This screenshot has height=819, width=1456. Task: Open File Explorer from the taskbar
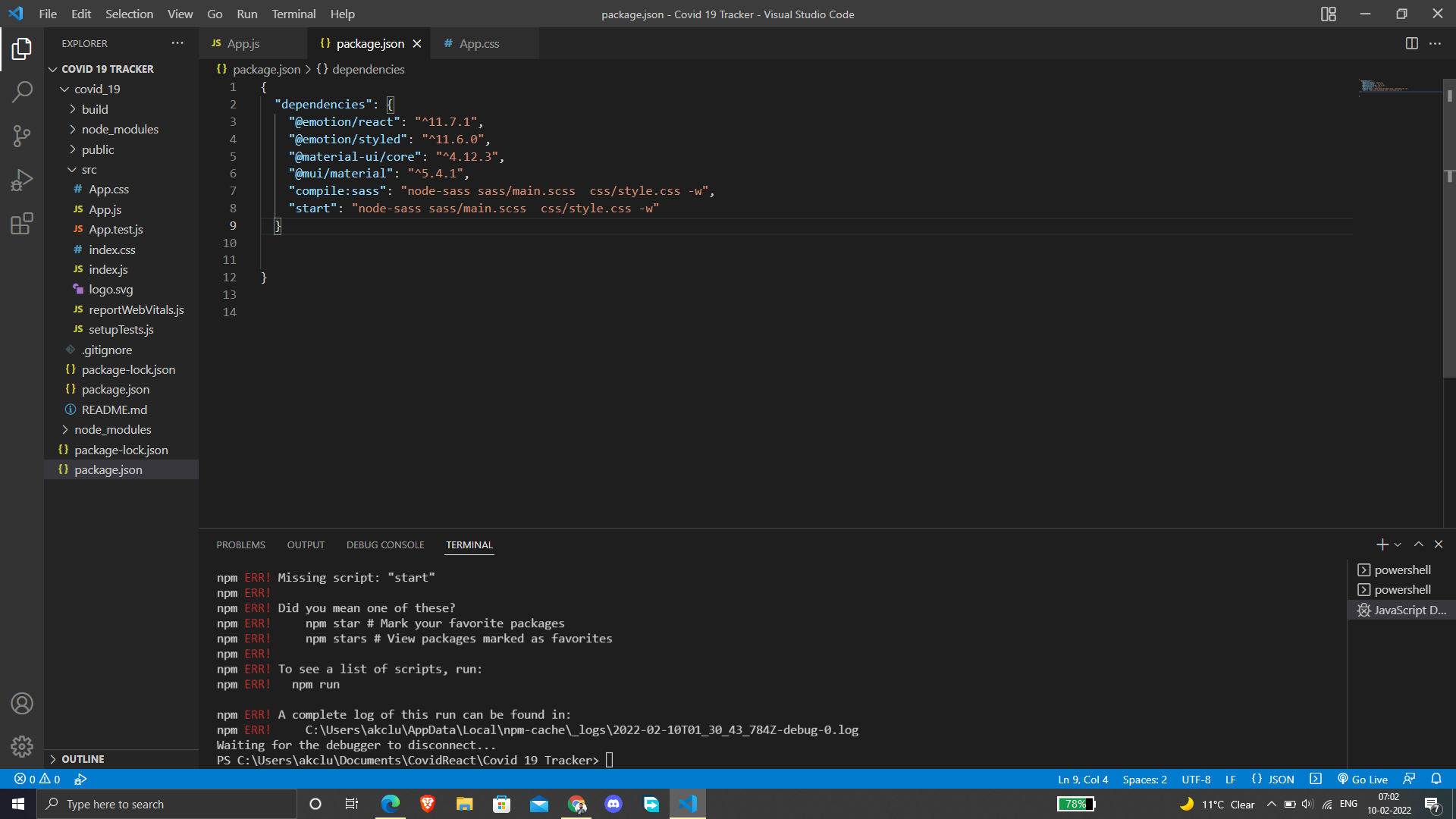tap(465, 804)
